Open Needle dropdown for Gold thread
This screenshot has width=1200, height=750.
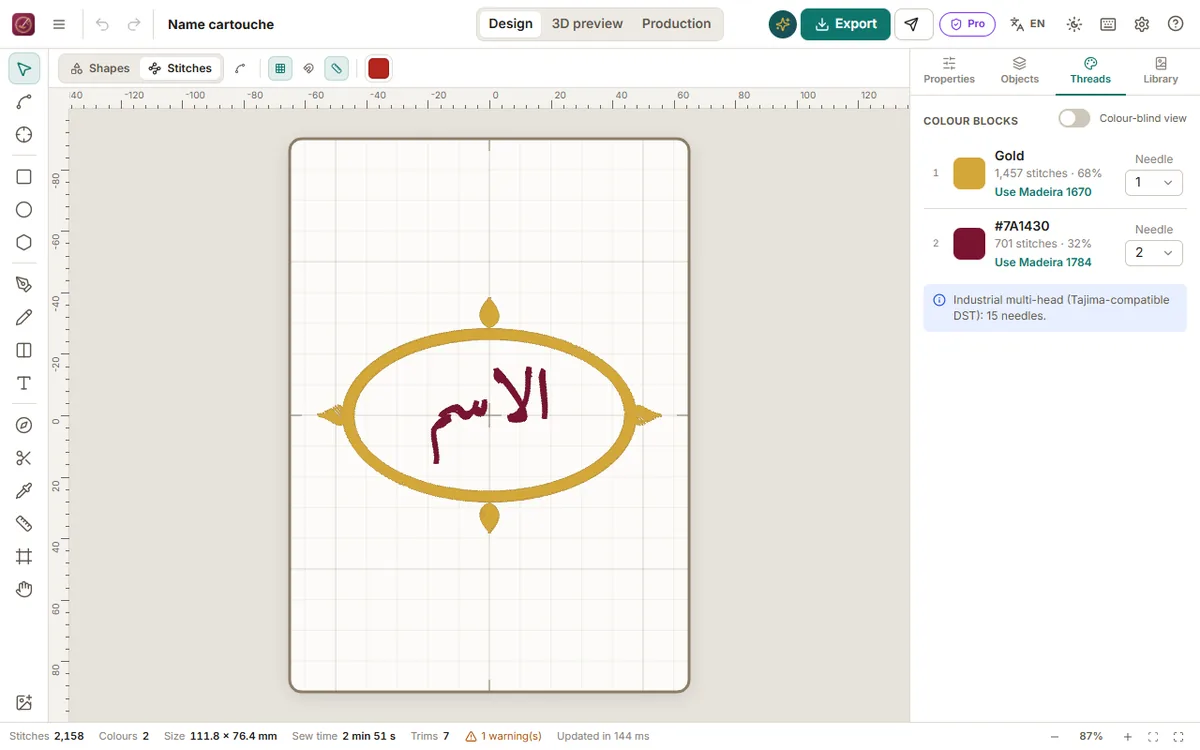pyautogui.click(x=1154, y=183)
